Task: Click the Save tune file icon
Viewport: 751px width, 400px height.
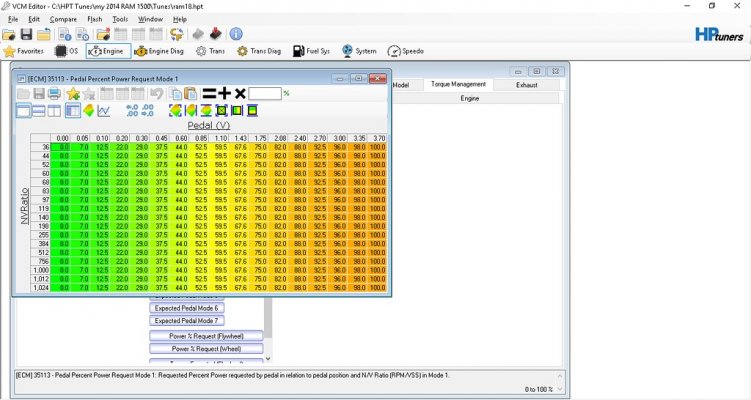Action: (26, 34)
